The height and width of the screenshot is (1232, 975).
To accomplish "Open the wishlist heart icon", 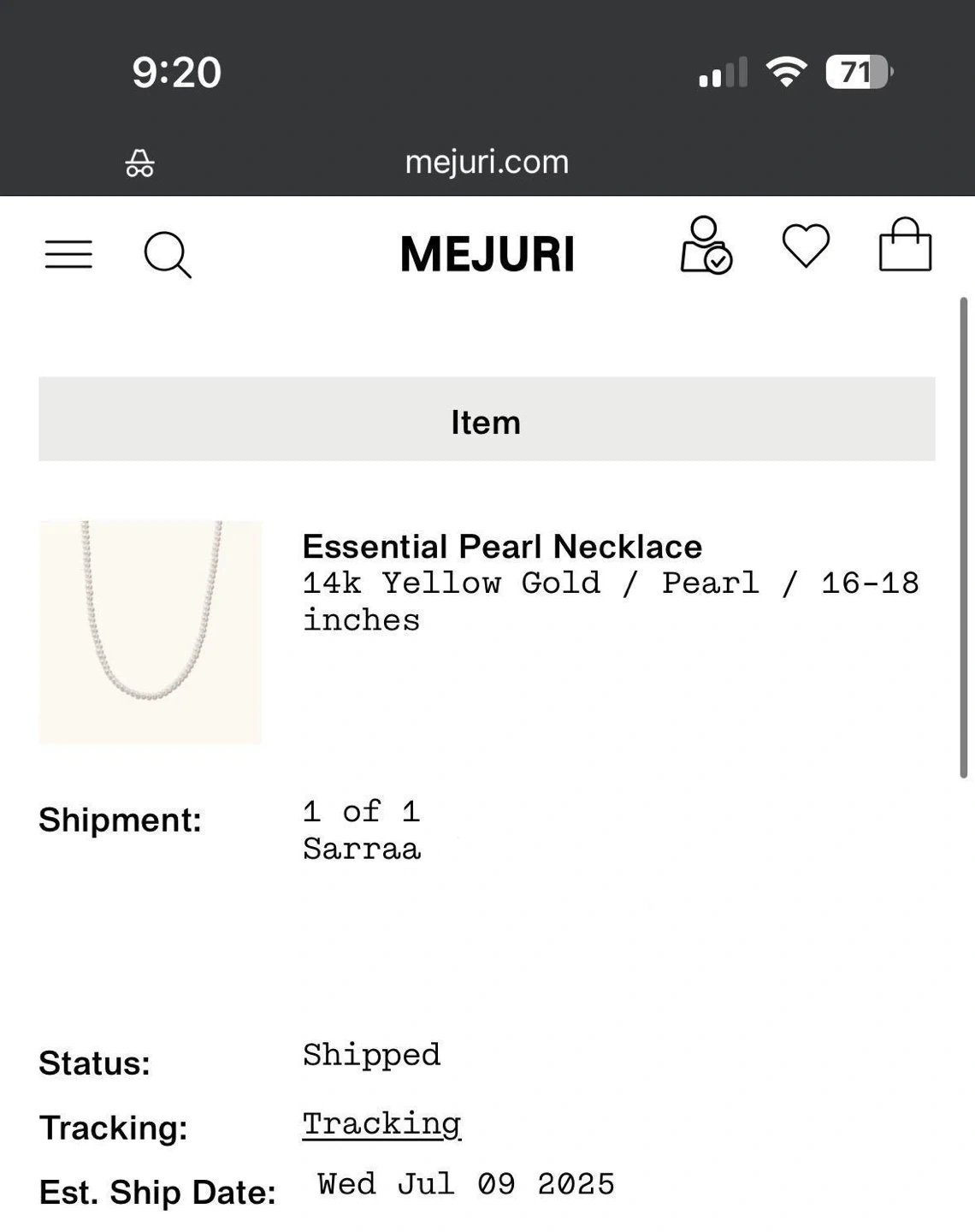I will [x=806, y=246].
